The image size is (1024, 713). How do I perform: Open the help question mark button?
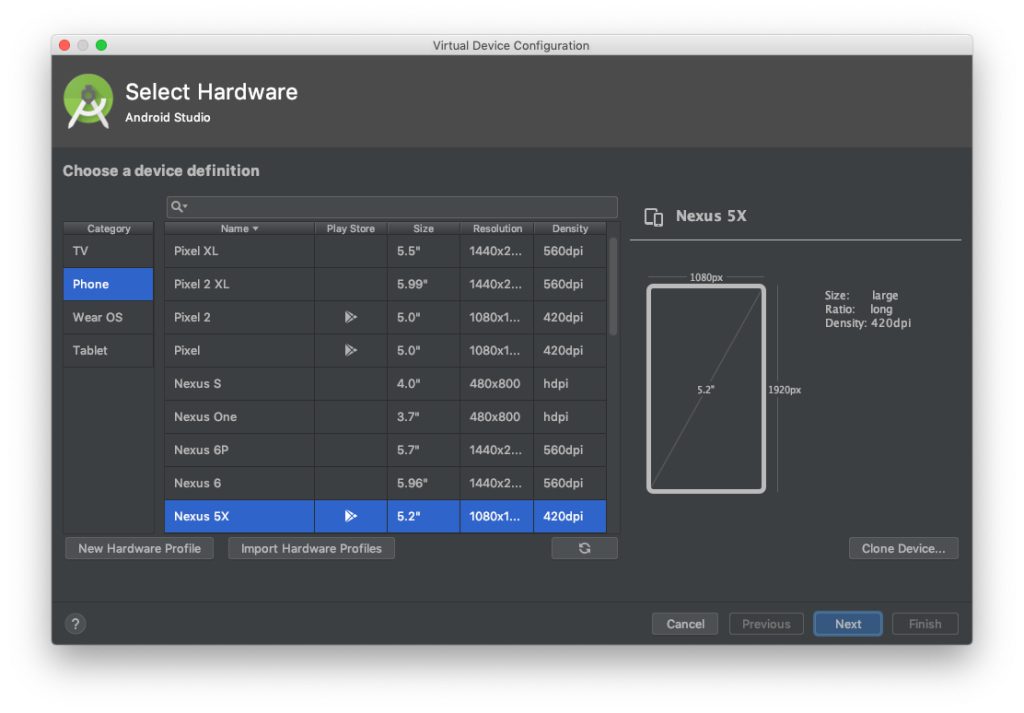[x=76, y=624]
